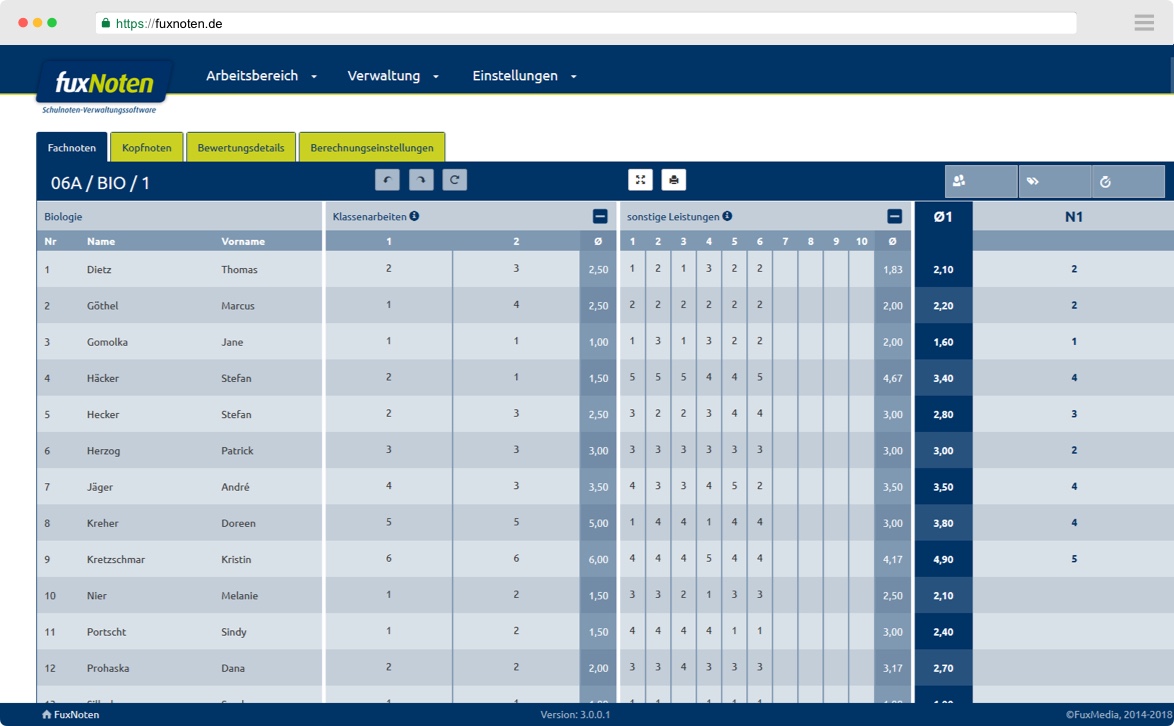Image resolution: width=1174 pixels, height=726 pixels.
Task: Click the Biologie subject header
Action: pos(63,217)
